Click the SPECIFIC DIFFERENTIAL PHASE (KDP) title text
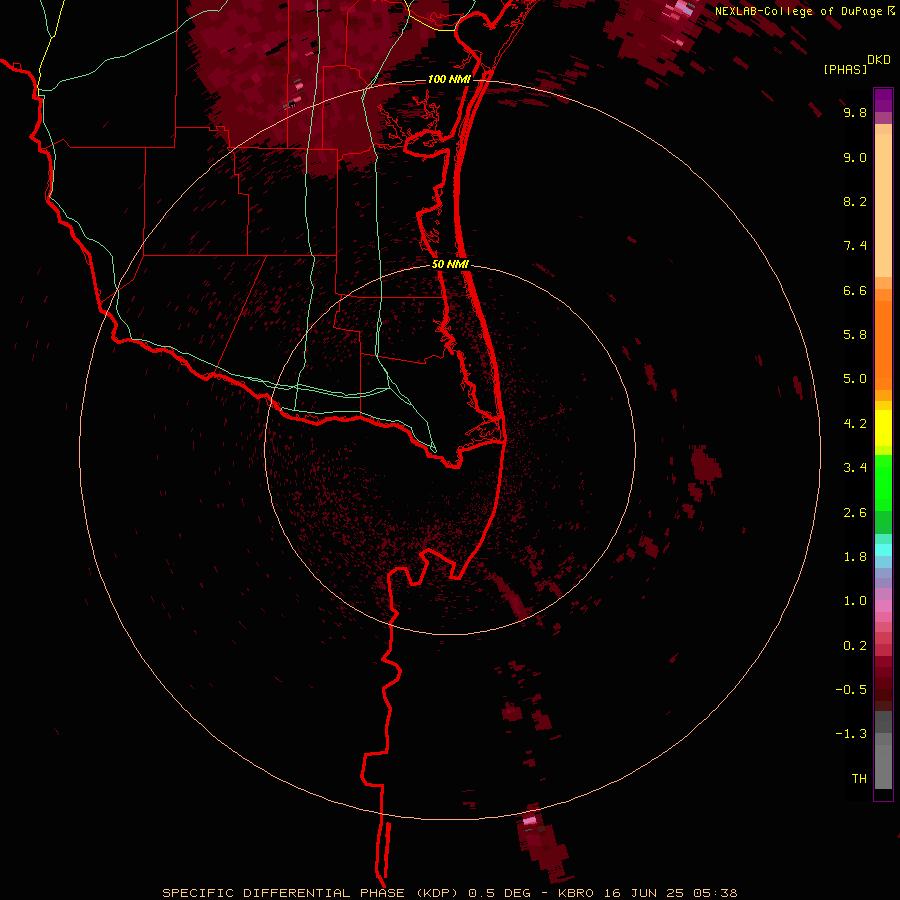900x900 pixels. [309, 893]
